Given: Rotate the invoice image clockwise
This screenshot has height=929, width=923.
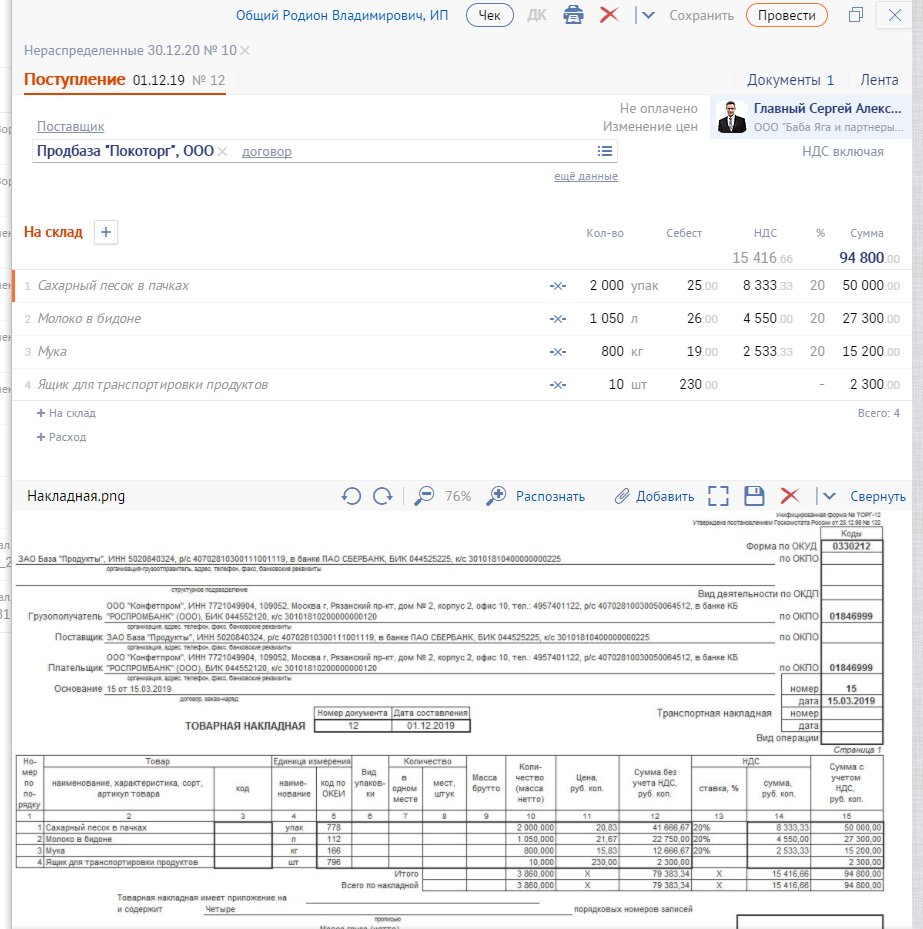Looking at the screenshot, I should [x=383, y=496].
